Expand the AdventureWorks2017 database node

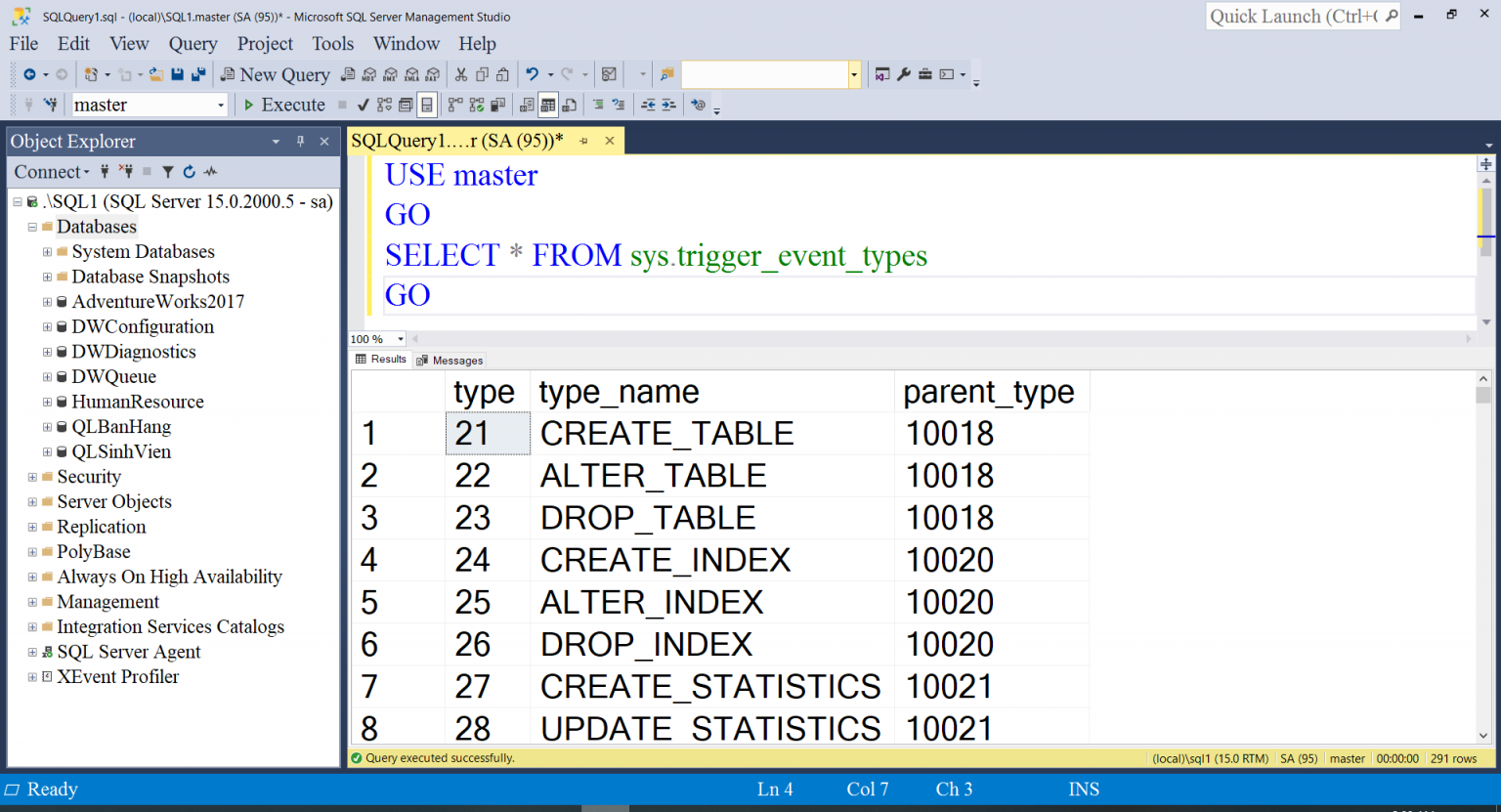(x=47, y=302)
